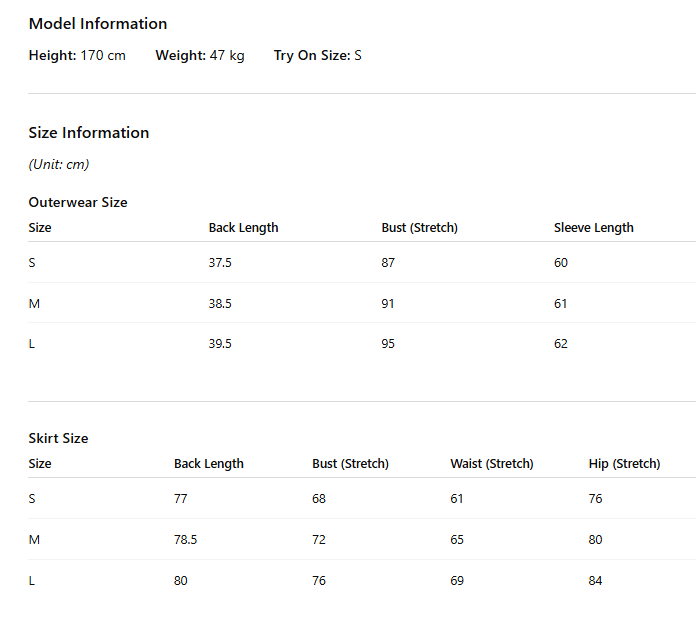The image size is (696, 622).
Task: Click skirt back length value 78.5
Action: tap(185, 539)
